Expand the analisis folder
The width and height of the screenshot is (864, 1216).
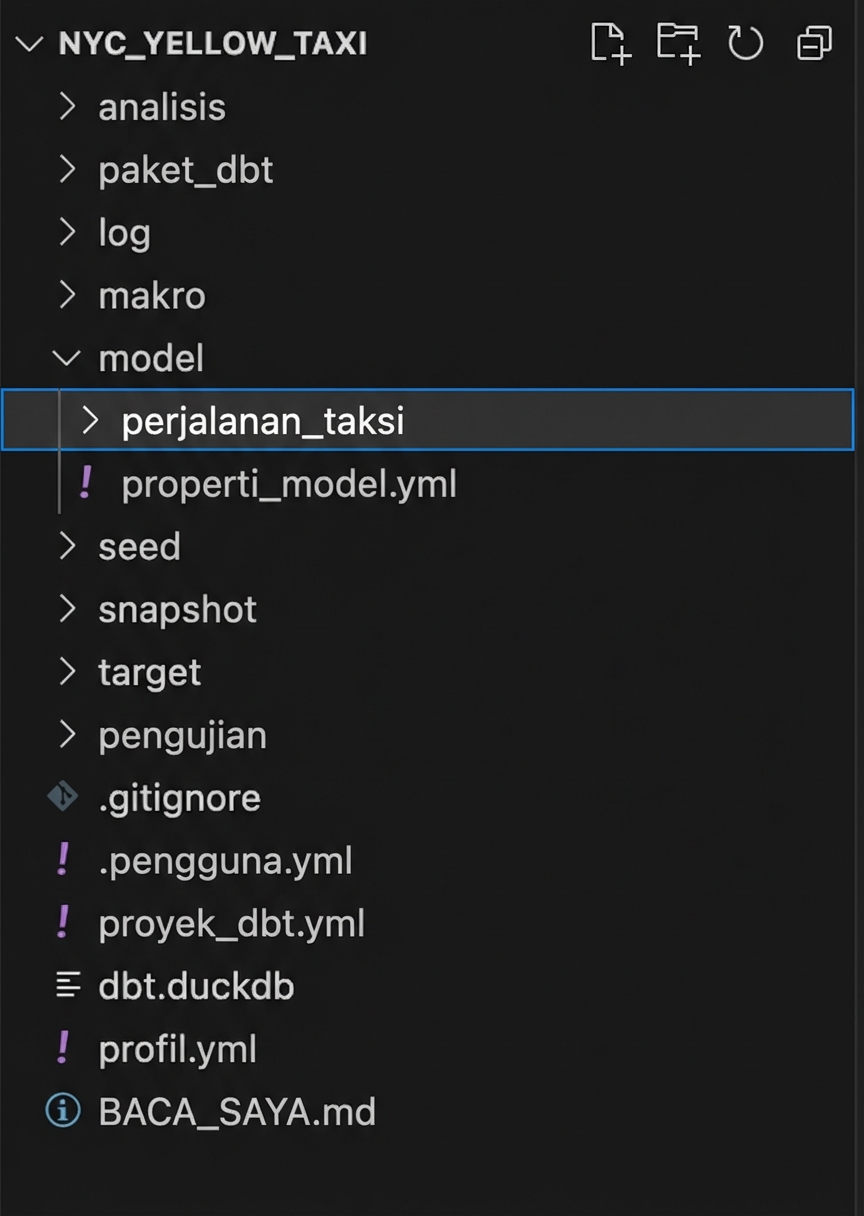click(68, 107)
